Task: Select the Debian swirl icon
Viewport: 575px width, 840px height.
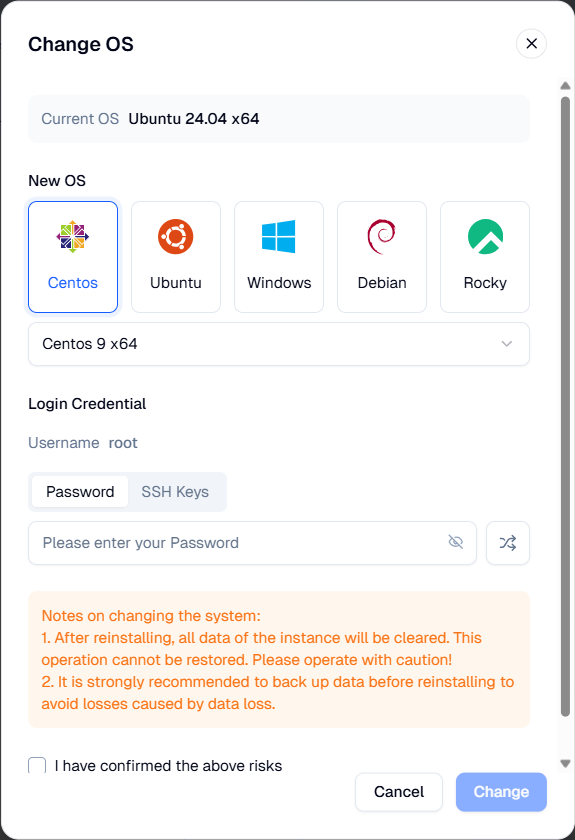Action: [382, 236]
